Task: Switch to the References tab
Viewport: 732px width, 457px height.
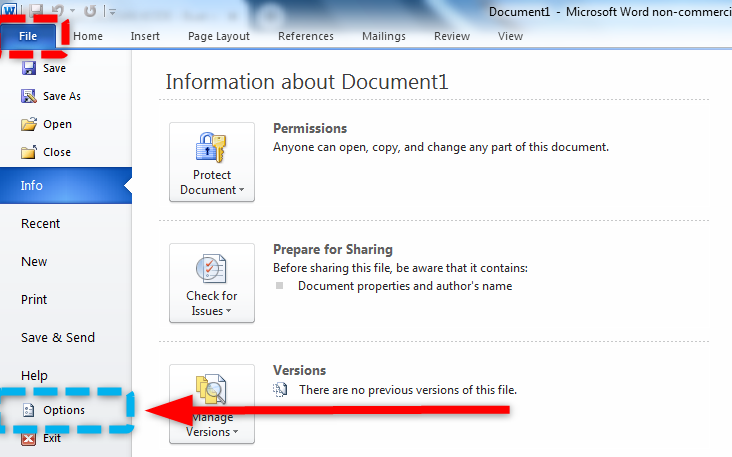Action: point(306,36)
